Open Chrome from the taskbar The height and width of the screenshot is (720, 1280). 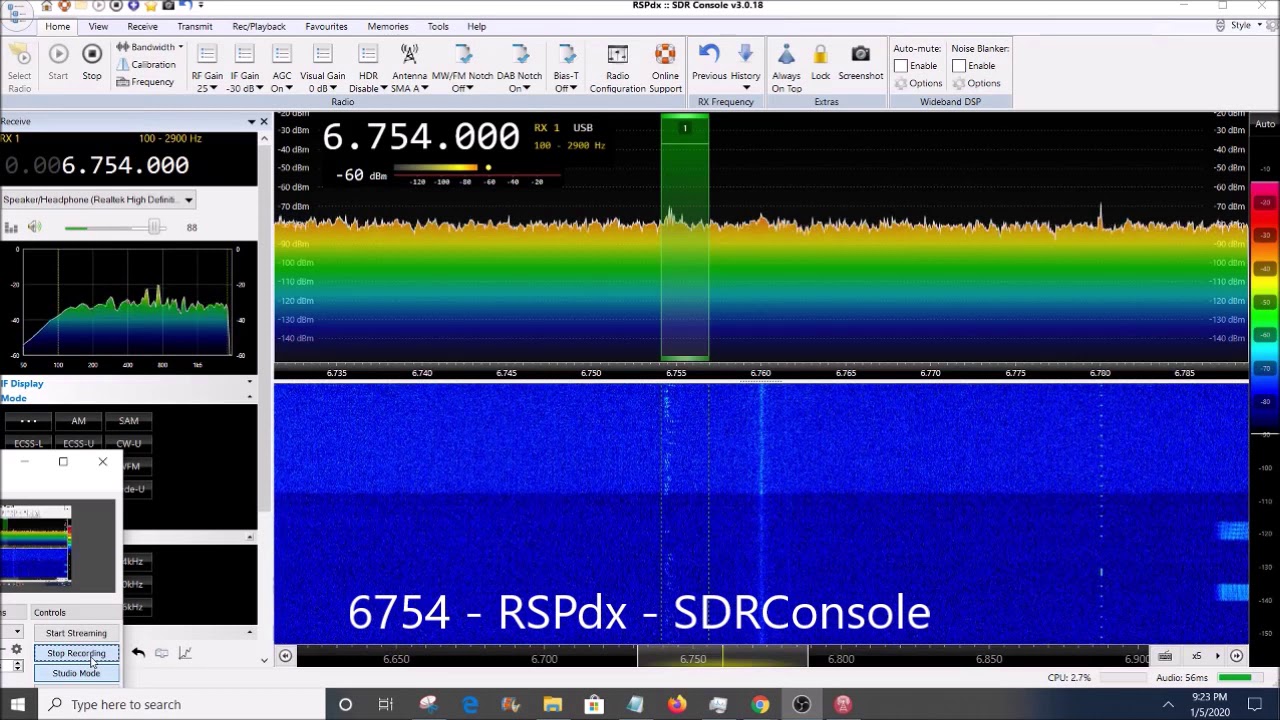760,704
